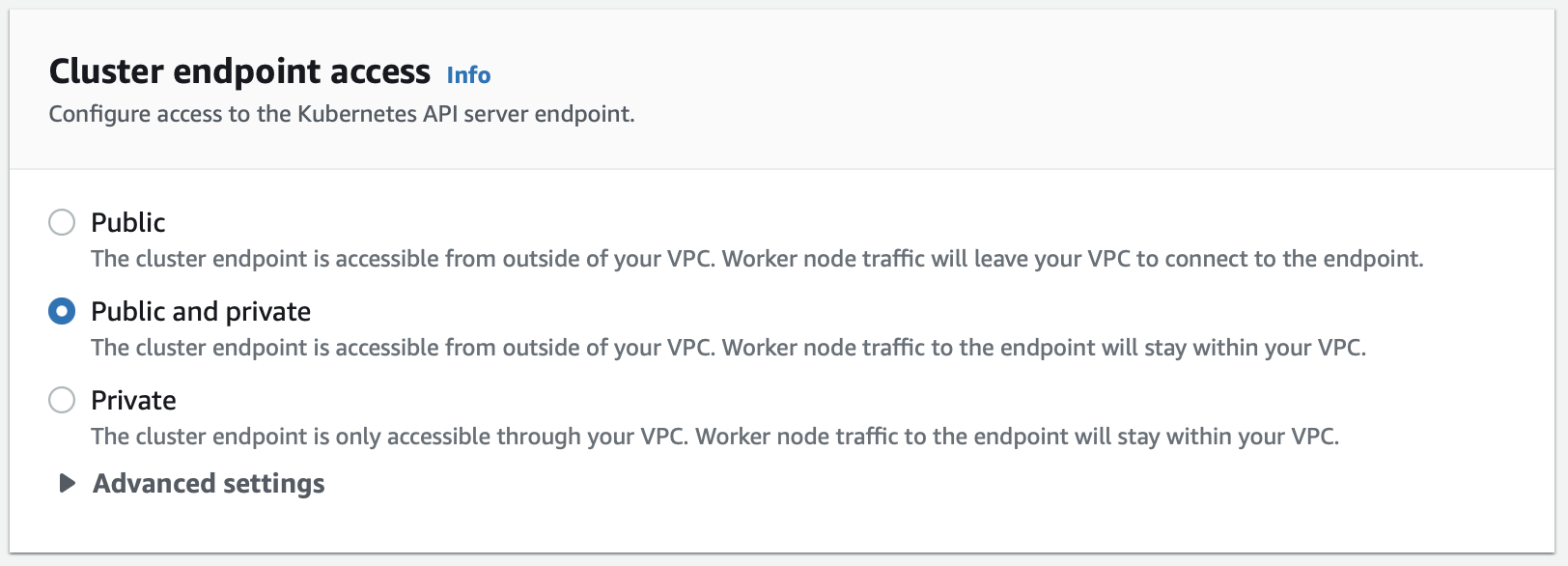Click the Private option's 'only accessible' description

(714, 437)
